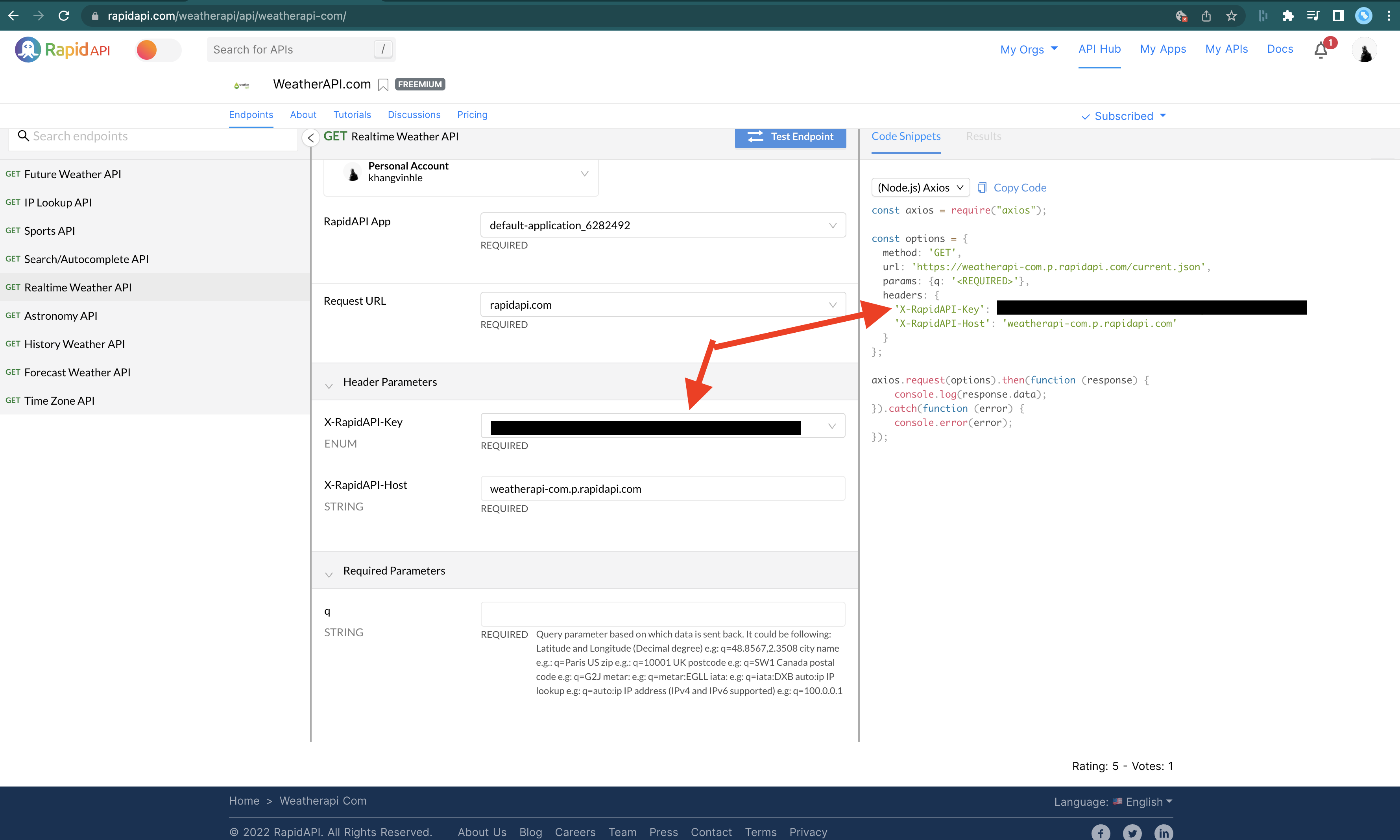Click the Copy Code clipboard icon
The width and height of the screenshot is (1400, 840).
[x=983, y=187]
